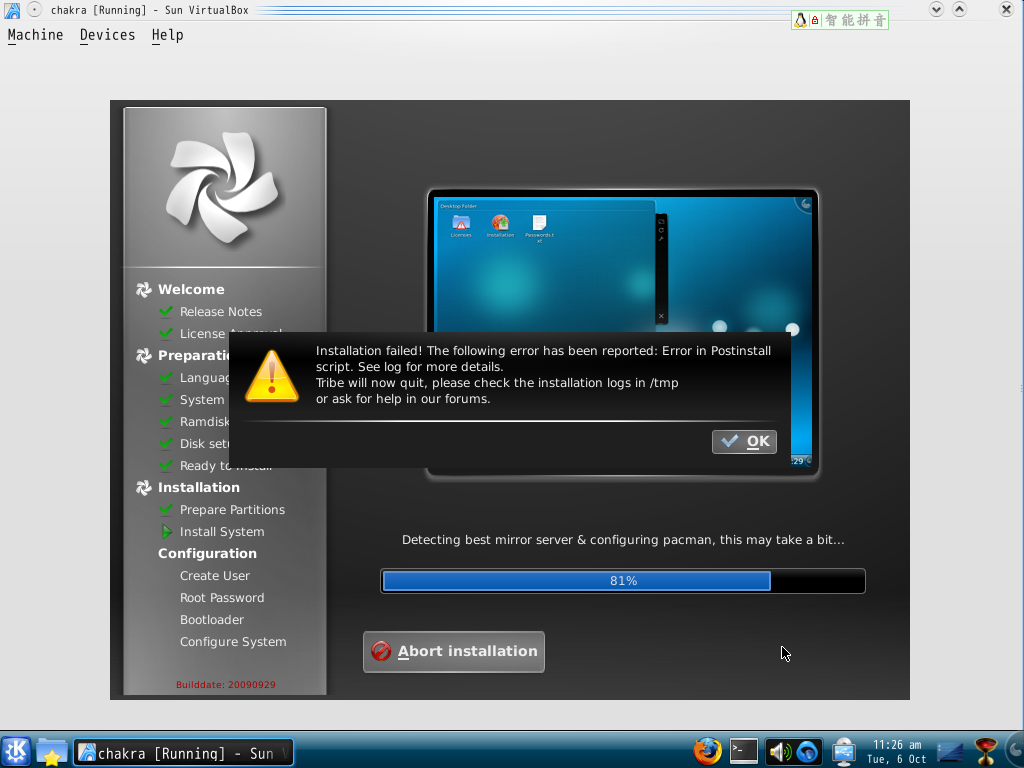Click the blue globe icon in the system tray
This screenshot has height=768, width=1024.
pyautogui.click(x=808, y=752)
